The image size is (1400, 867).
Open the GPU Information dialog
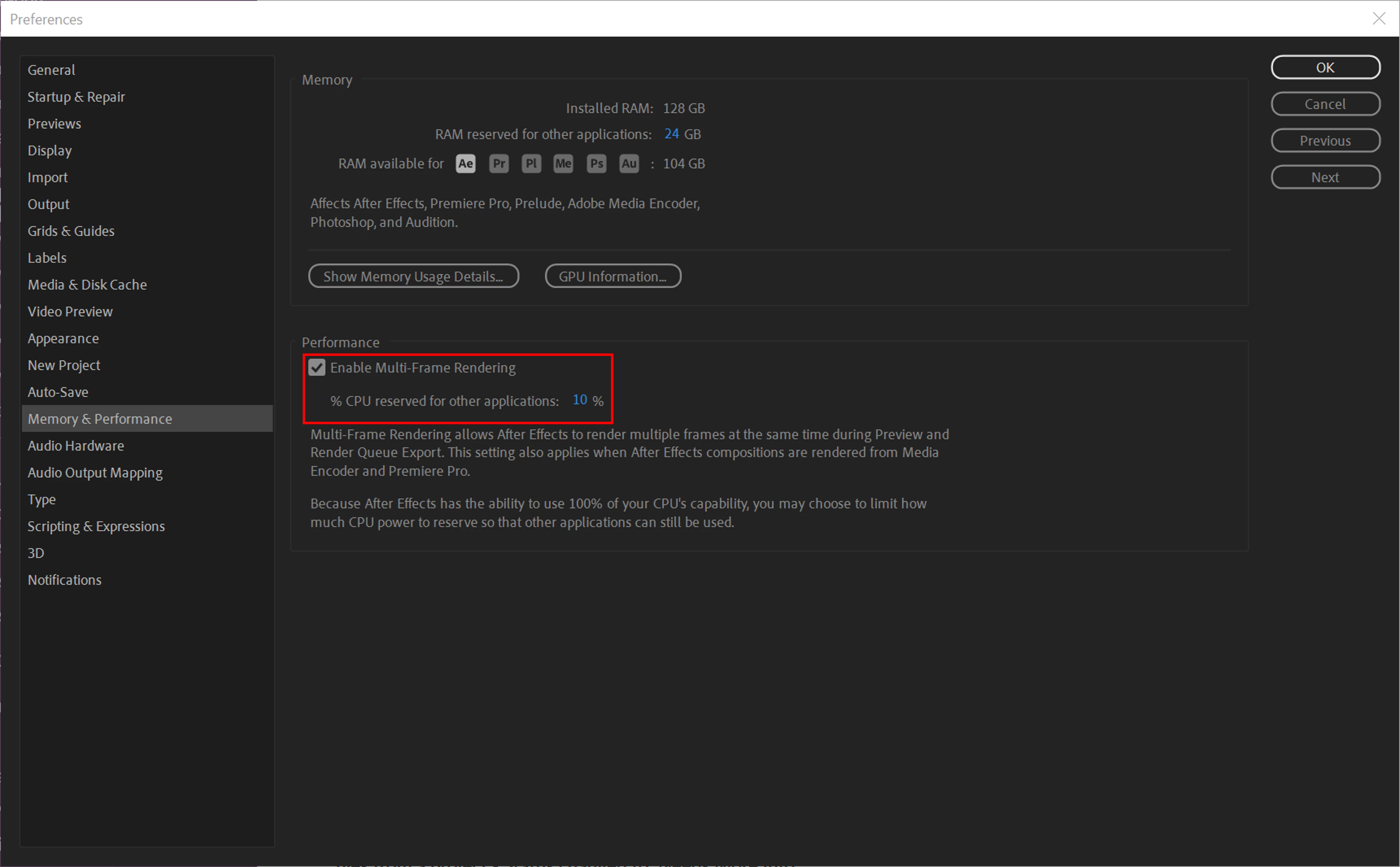pos(612,276)
